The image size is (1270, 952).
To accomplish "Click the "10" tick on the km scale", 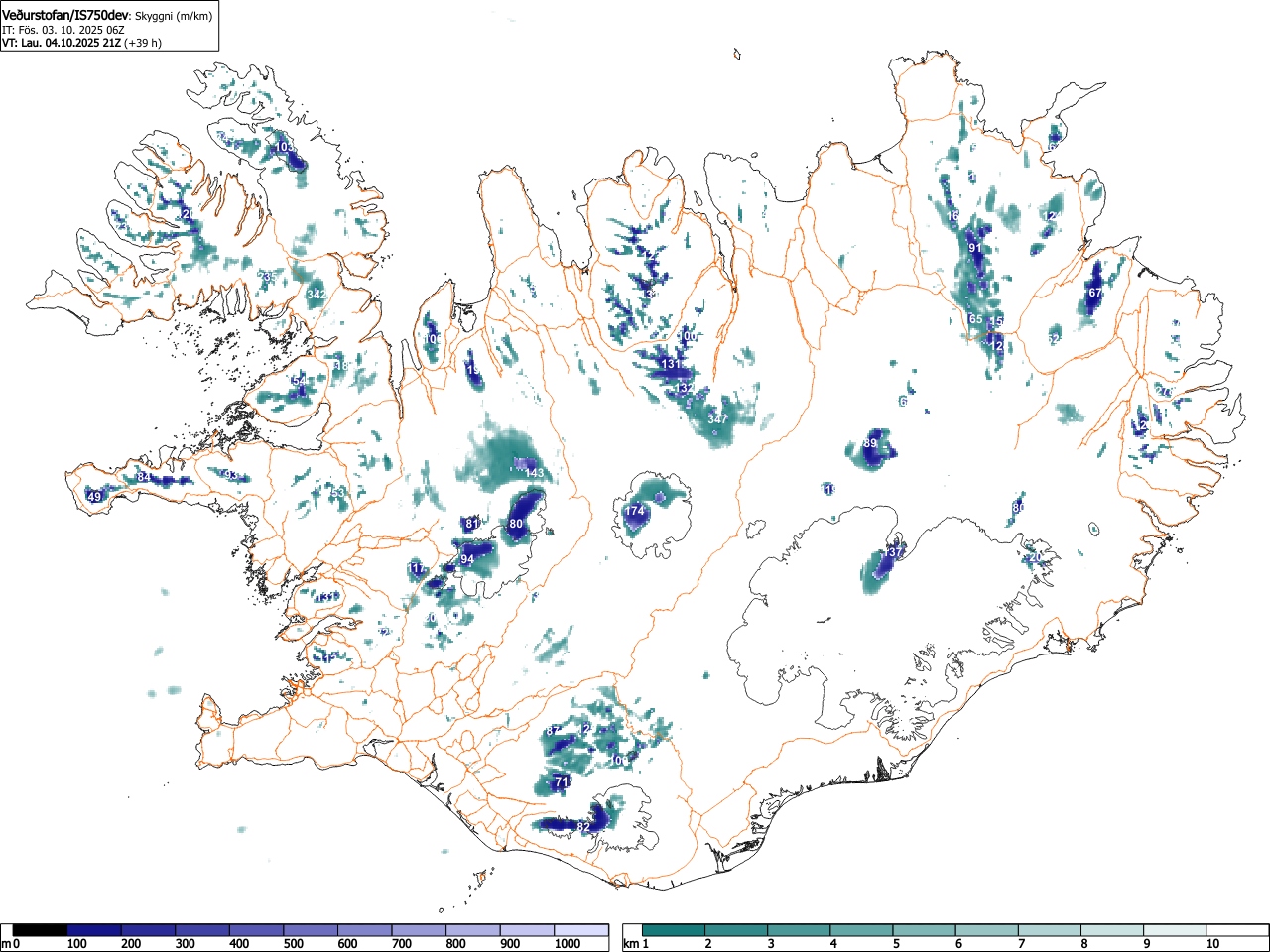I will [1212, 944].
